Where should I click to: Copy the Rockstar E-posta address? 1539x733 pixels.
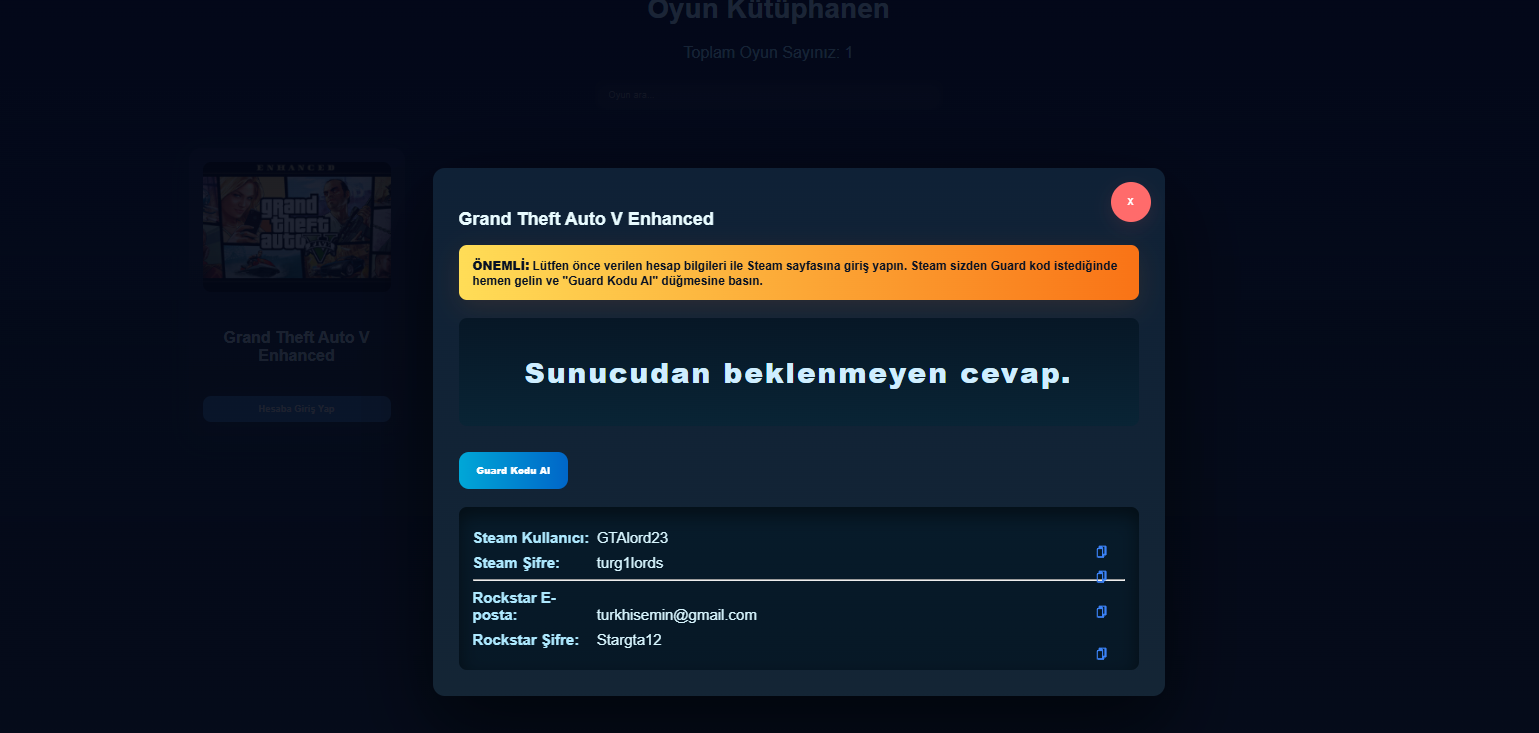point(1101,611)
